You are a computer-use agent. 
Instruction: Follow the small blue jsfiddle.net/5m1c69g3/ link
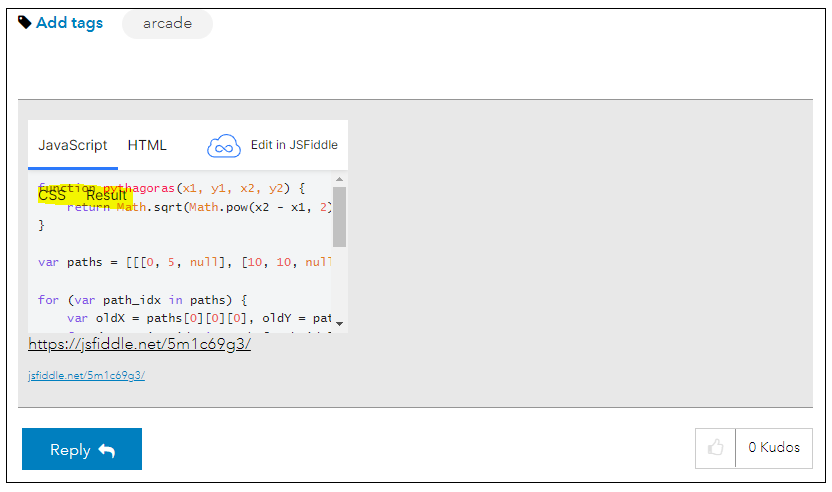coord(87,376)
